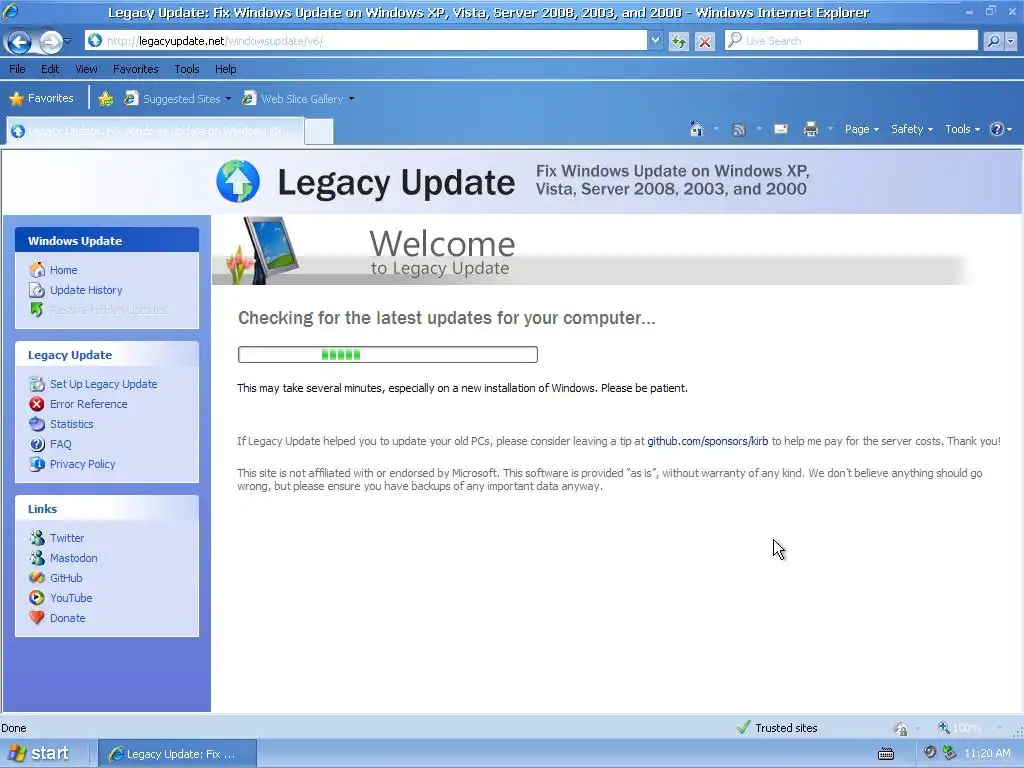Click the Update History clock icon
1024x768 pixels.
tap(37, 290)
